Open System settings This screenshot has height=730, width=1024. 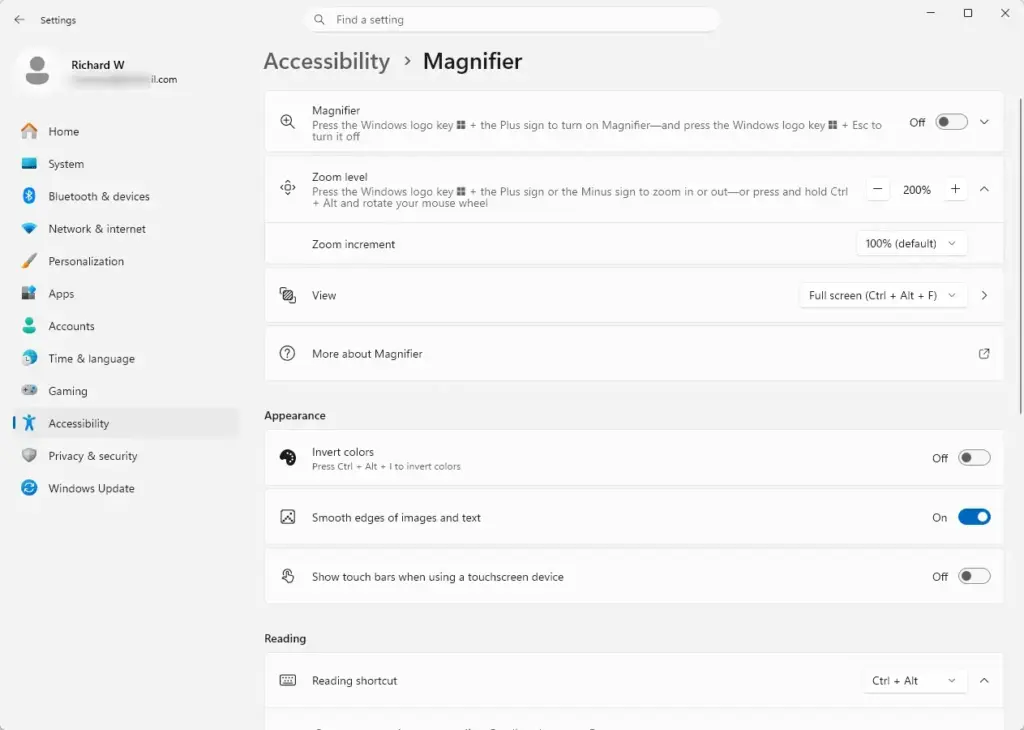coord(126,164)
